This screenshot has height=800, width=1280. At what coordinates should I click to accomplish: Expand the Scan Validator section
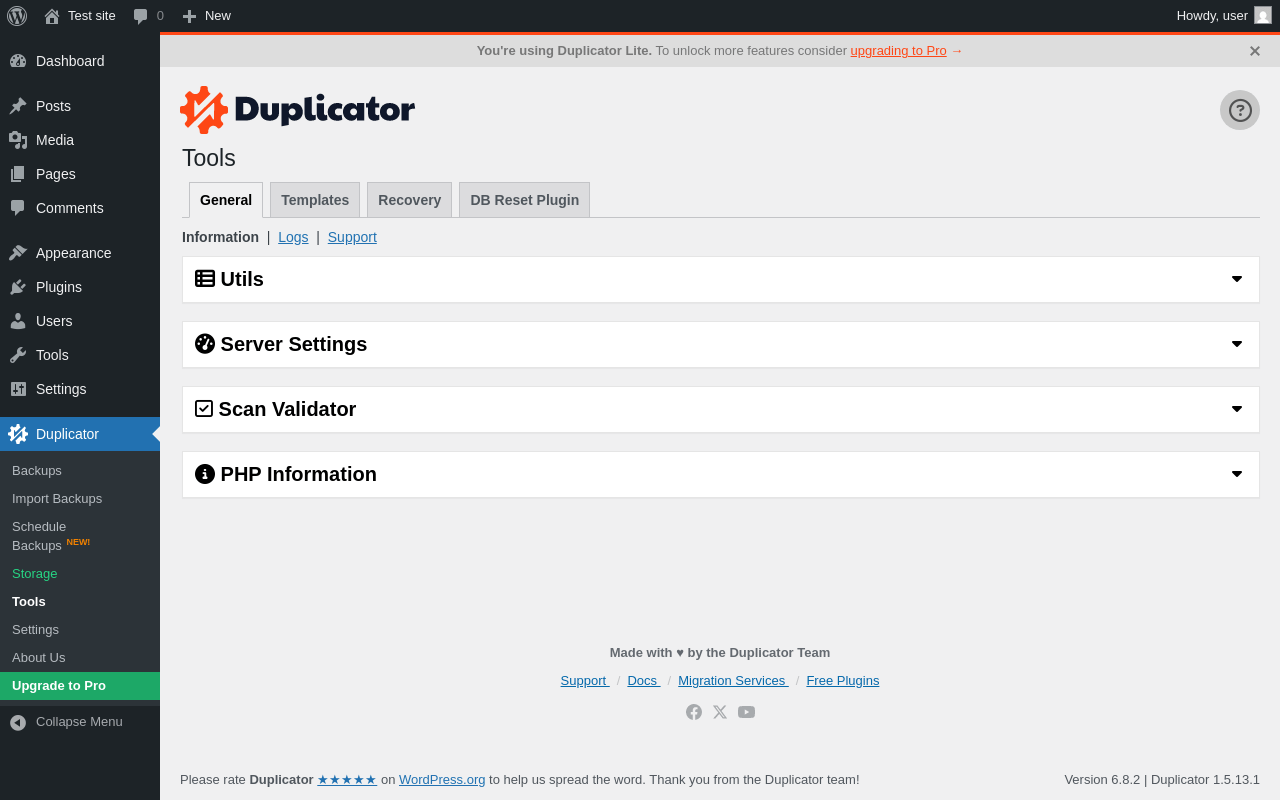tap(721, 409)
